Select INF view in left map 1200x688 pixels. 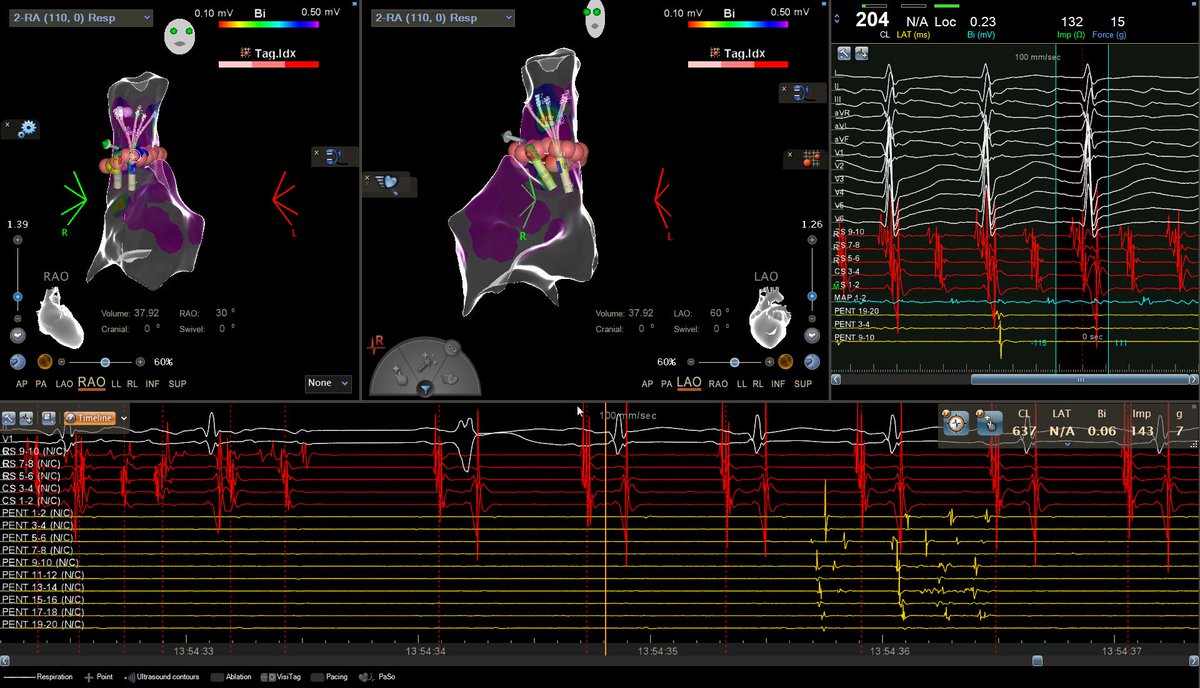tap(152, 383)
